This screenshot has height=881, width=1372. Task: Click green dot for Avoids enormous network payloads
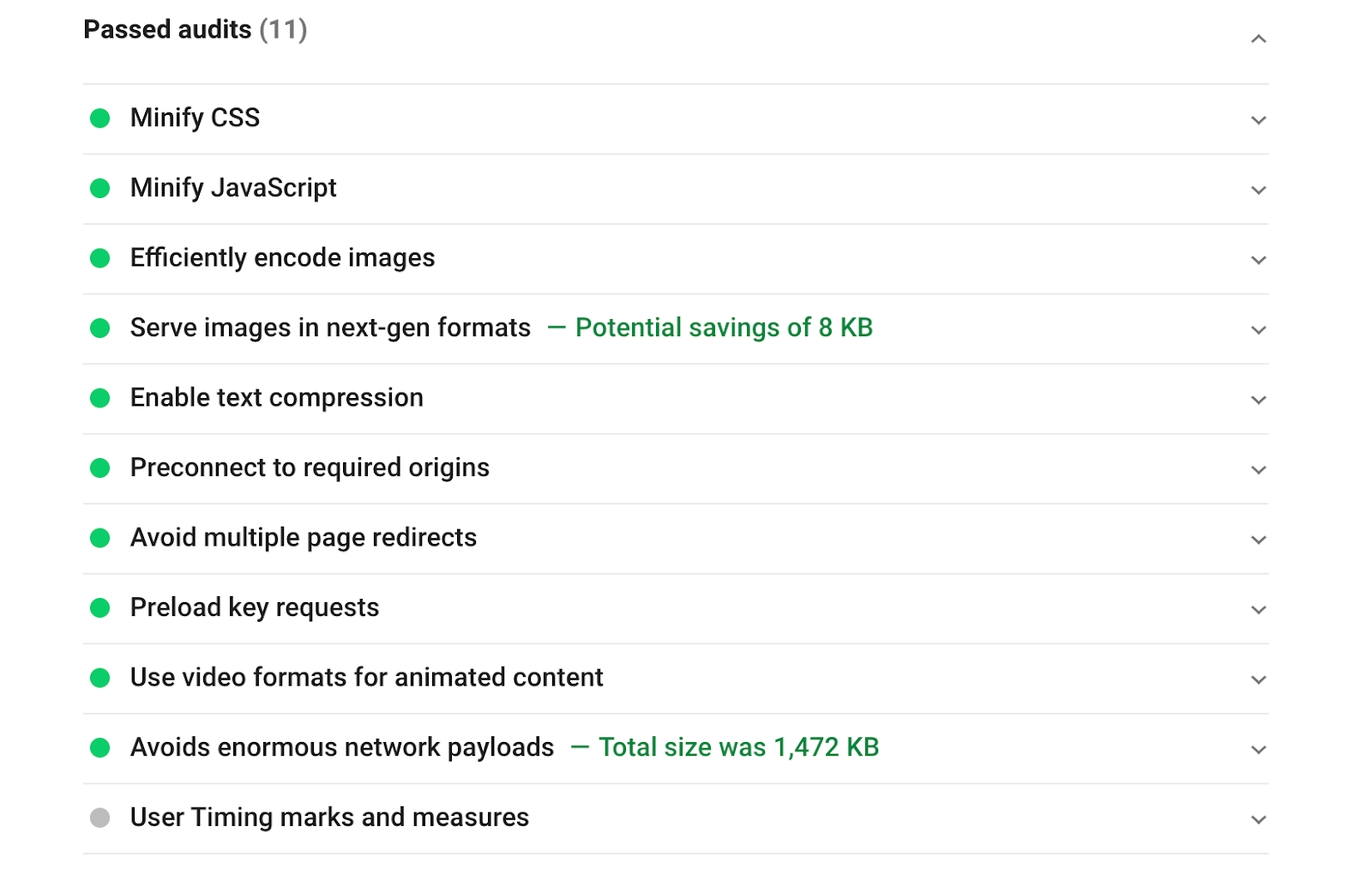click(100, 748)
